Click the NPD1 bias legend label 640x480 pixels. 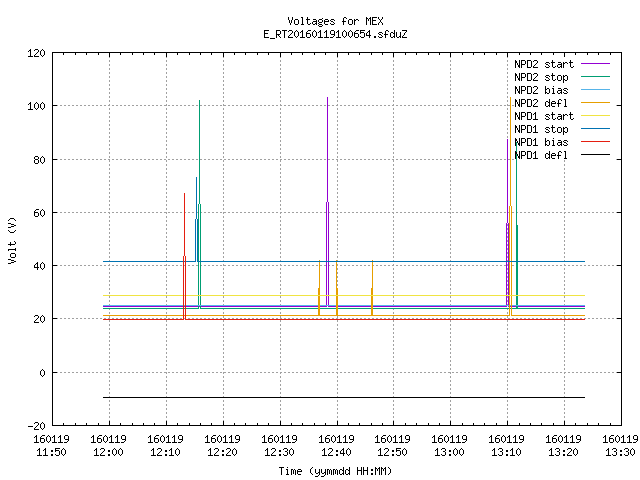click(541, 142)
